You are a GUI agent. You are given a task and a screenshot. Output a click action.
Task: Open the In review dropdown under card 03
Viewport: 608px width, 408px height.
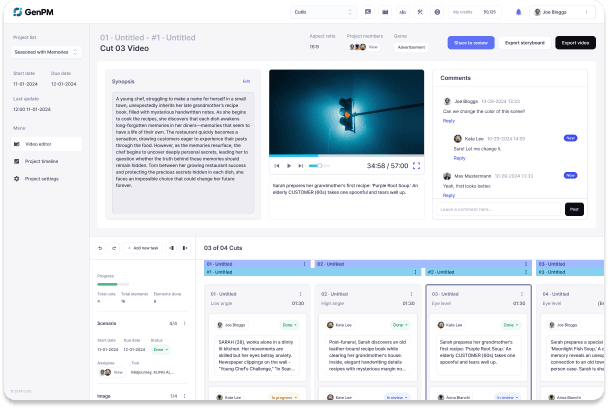pos(508,398)
